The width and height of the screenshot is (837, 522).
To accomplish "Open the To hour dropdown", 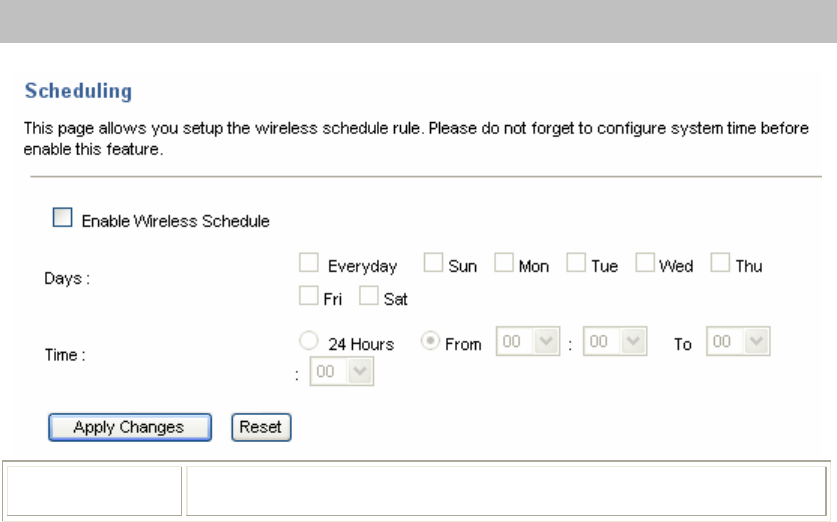I will click(738, 341).
